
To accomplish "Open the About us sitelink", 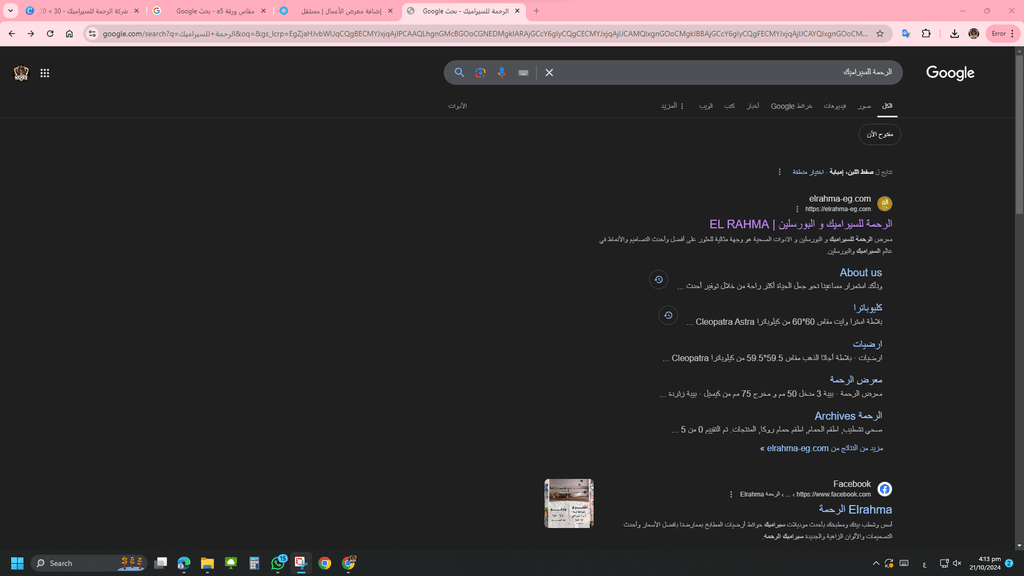I will (860, 273).
